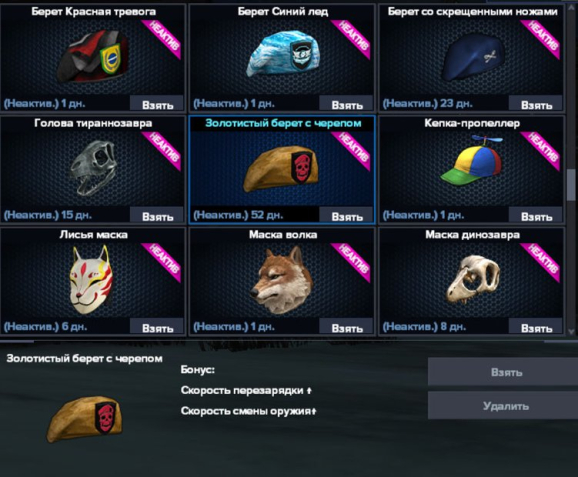Screen dimensions: 578x477
Task: Click Взять under Лисья маска
Action: (157, 327)
